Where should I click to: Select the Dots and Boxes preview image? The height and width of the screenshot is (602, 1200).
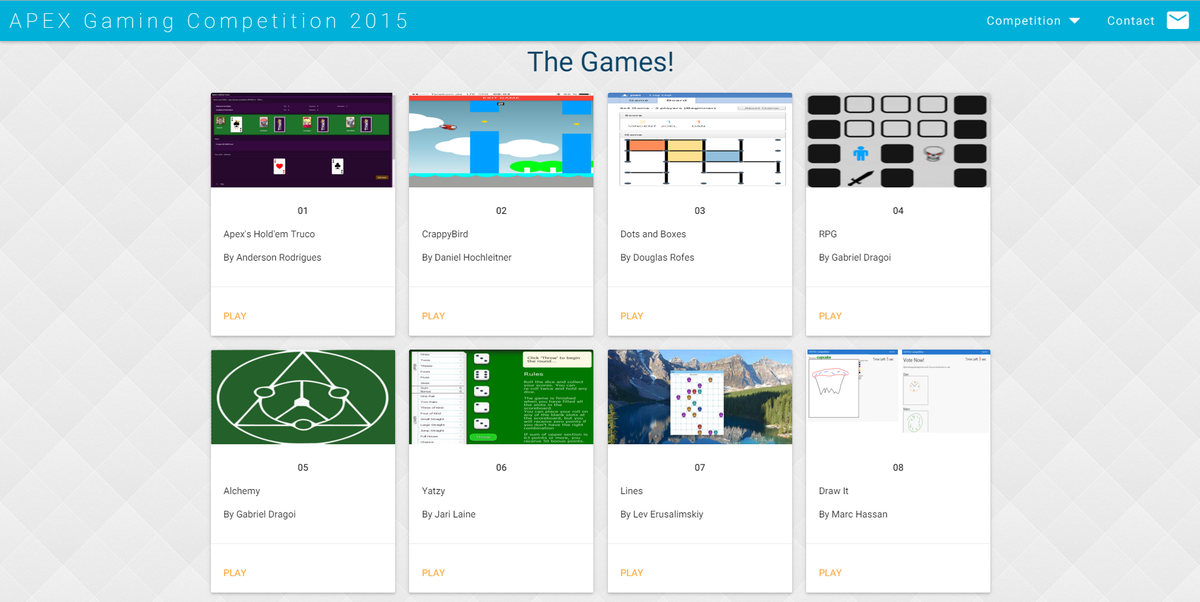pos(699,139)
